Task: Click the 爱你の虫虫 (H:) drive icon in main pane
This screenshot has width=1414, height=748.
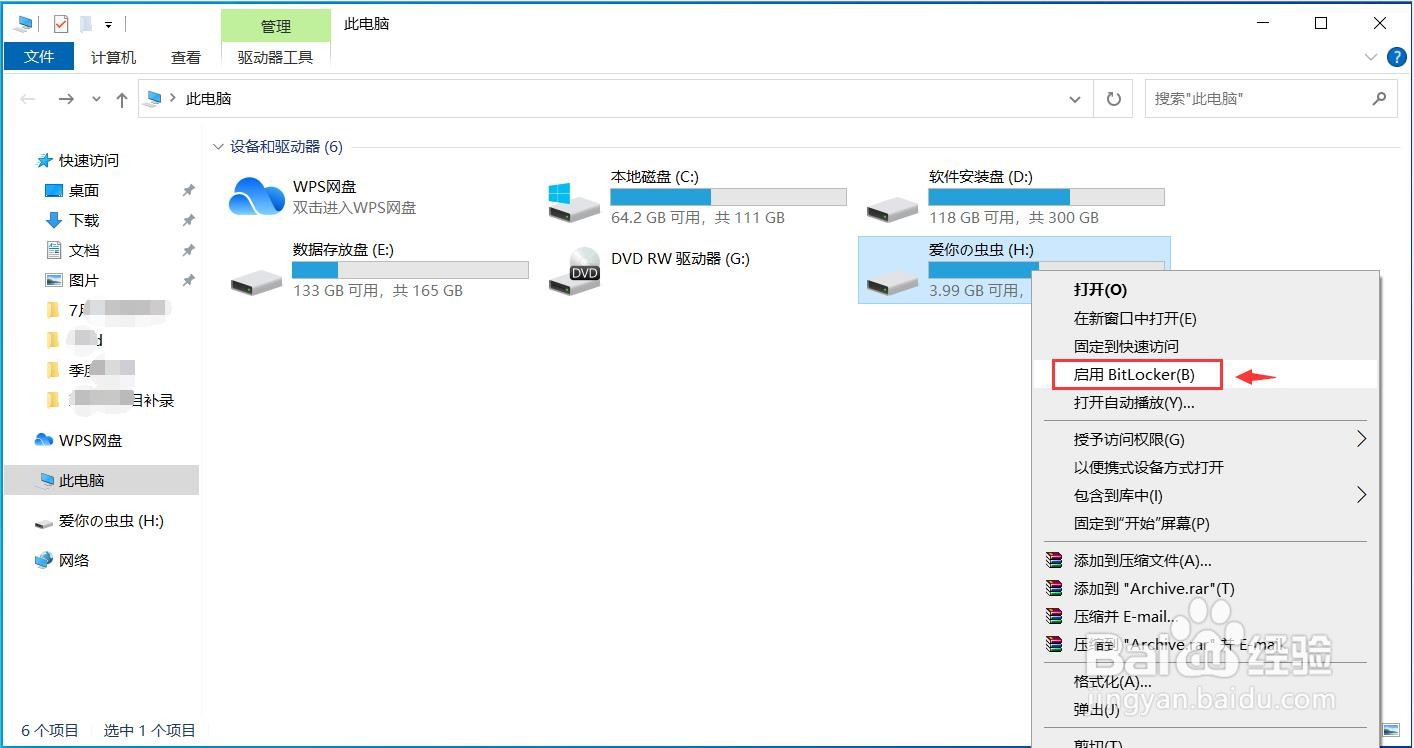Action: pos(892,283)
